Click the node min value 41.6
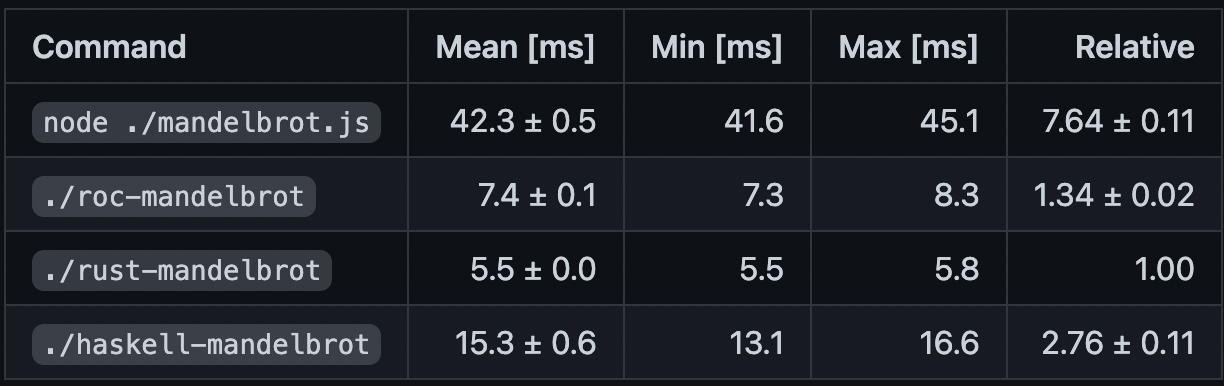 (755, 122)
